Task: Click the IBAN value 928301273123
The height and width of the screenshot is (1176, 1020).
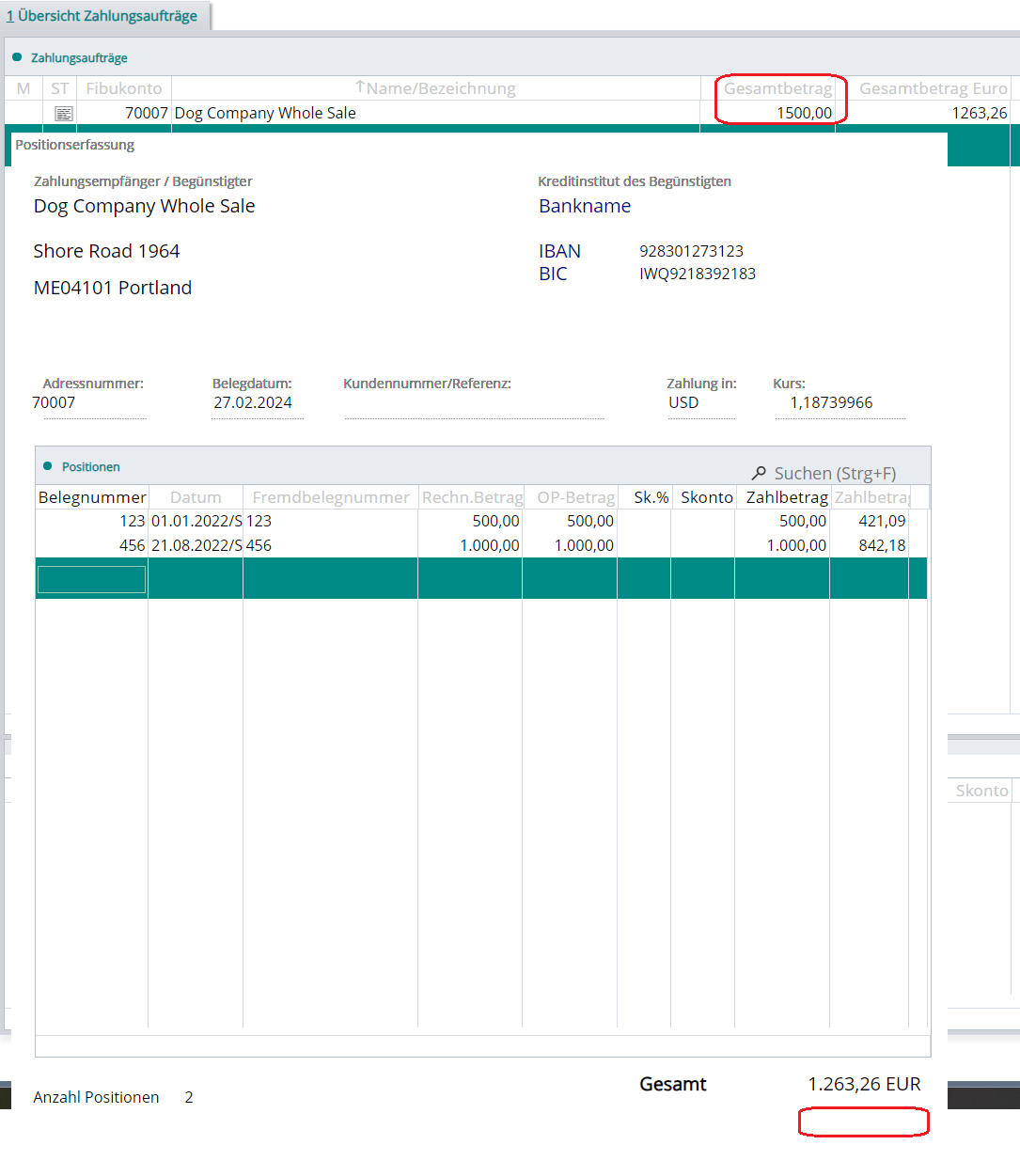Action: click(691, 251)
